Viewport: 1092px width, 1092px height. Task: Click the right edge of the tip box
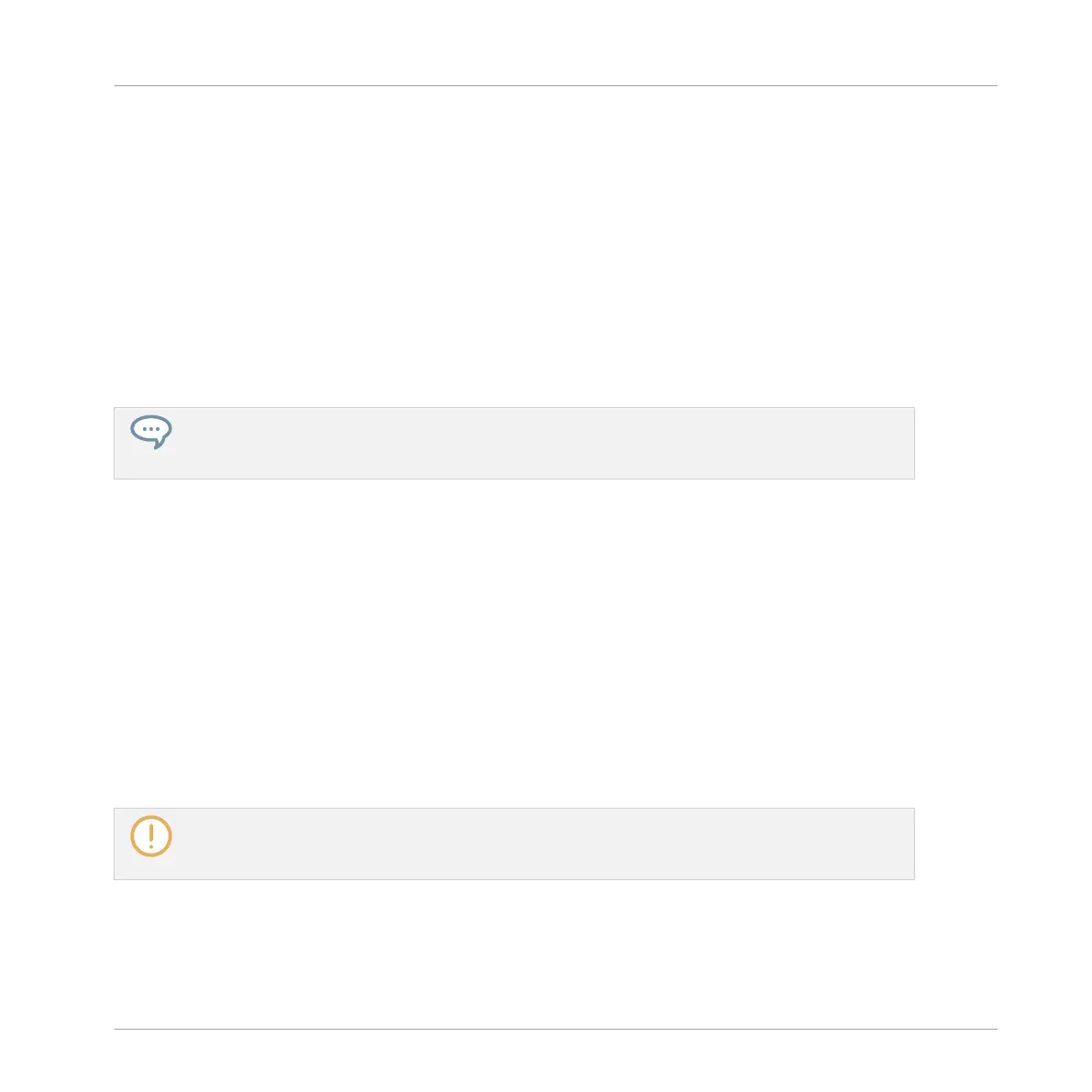[x=914, y=443]
